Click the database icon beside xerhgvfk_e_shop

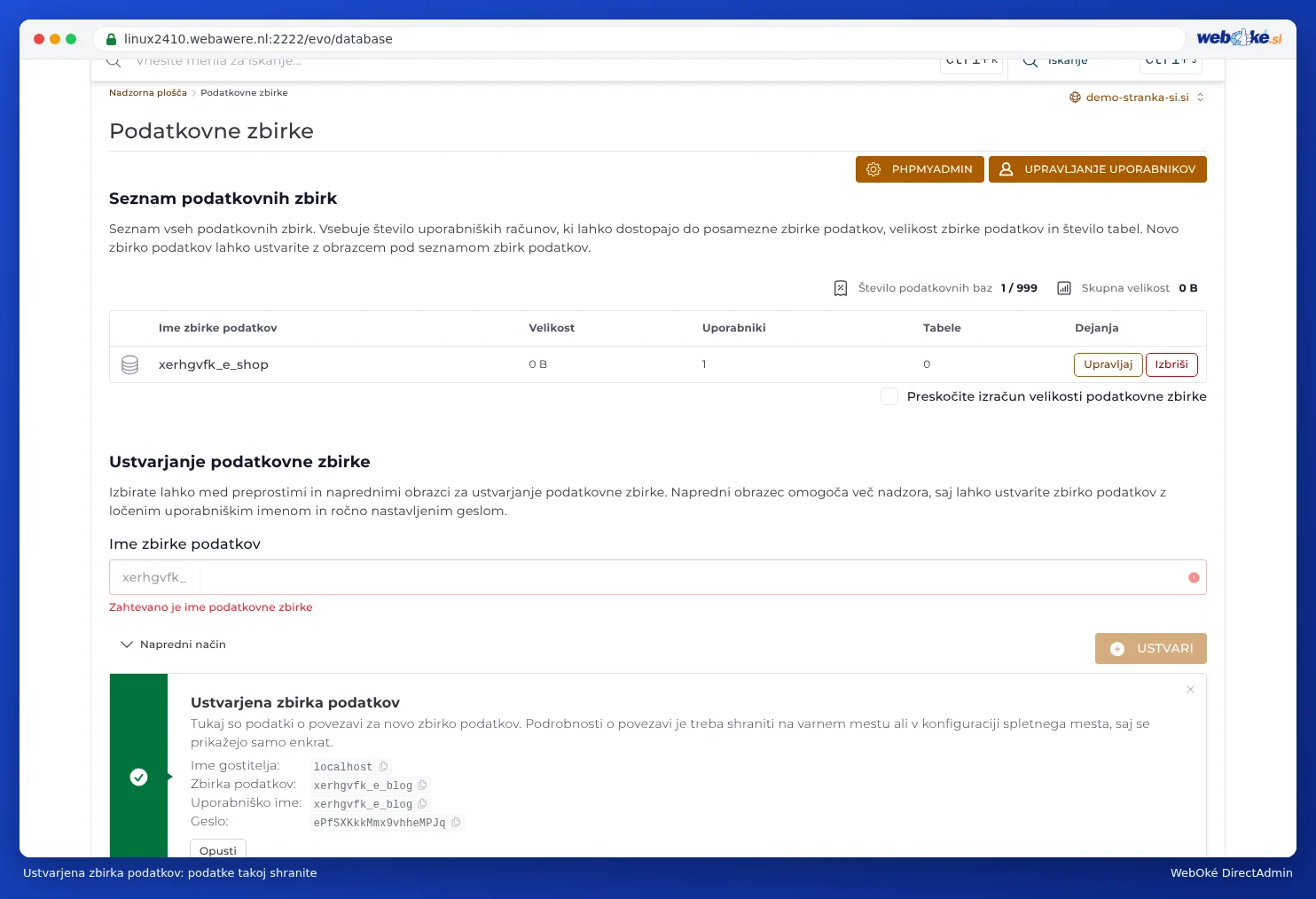click(129, 364)
